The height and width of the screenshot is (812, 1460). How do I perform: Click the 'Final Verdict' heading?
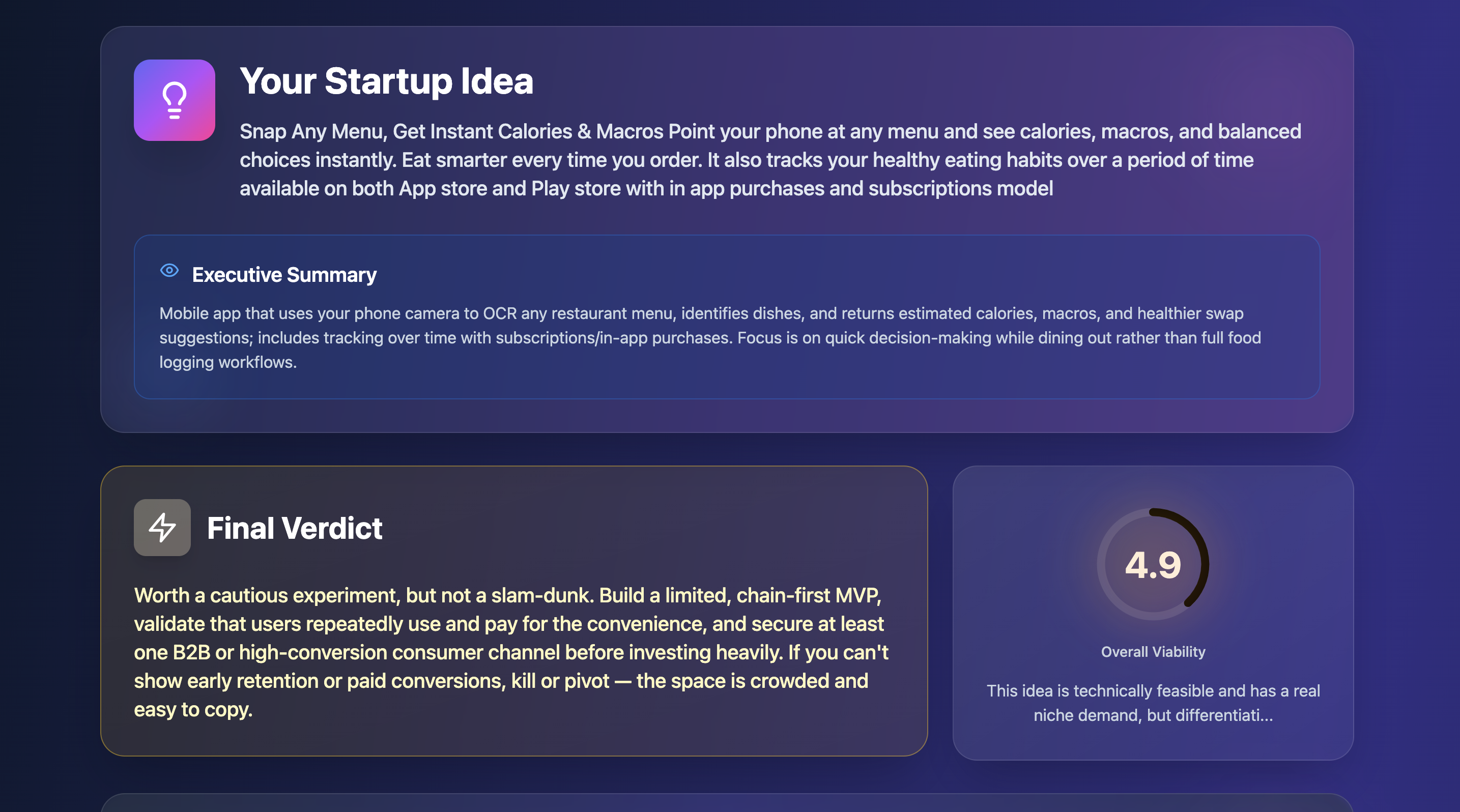click(295, 527)
